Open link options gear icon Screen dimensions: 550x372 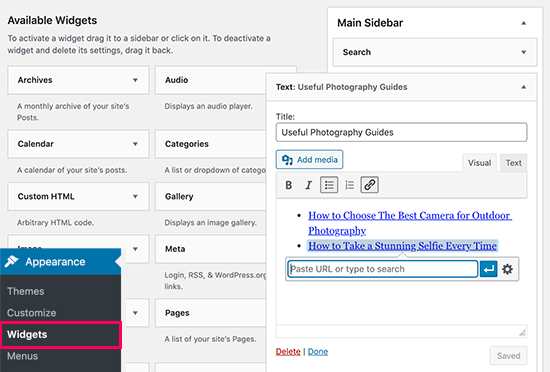click(x=507, y=269)
